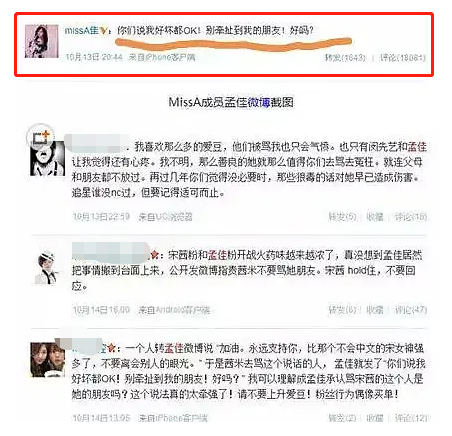Click 转发(1643) on the top post
This screenshot has width=452, height=436.
pos(345,58)
